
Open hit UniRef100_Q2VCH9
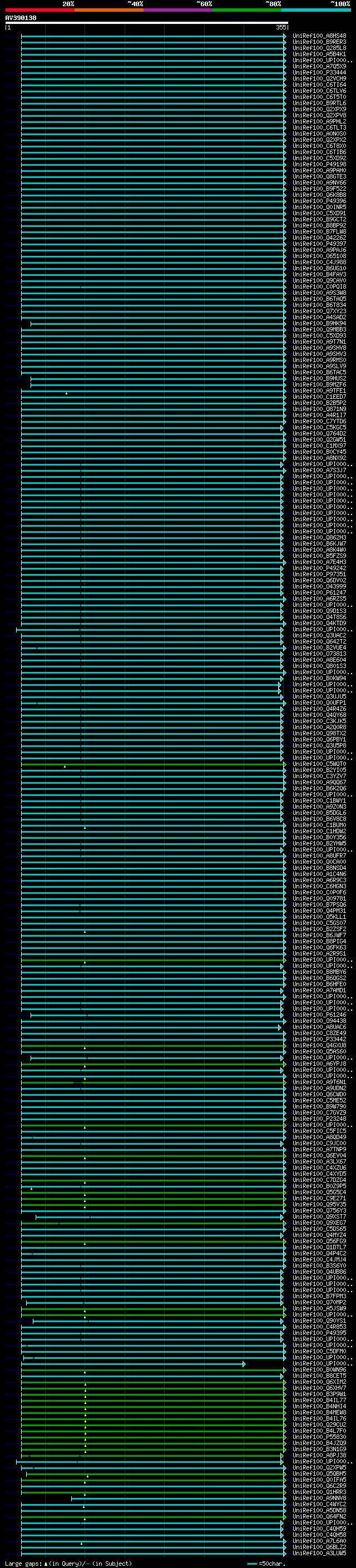[x=319, y=78]
